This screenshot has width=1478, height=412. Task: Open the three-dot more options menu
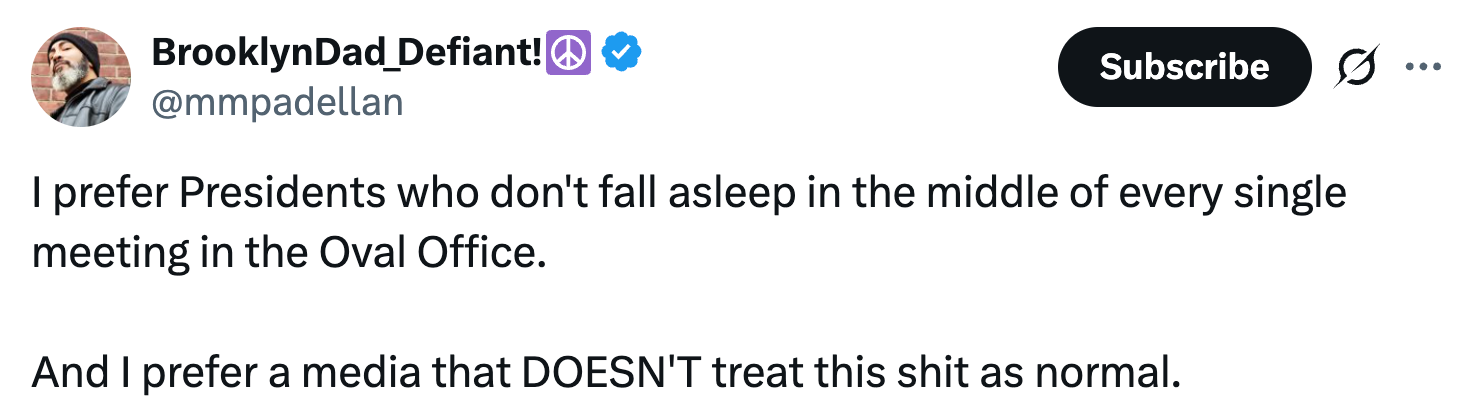tap(1424, 67)
